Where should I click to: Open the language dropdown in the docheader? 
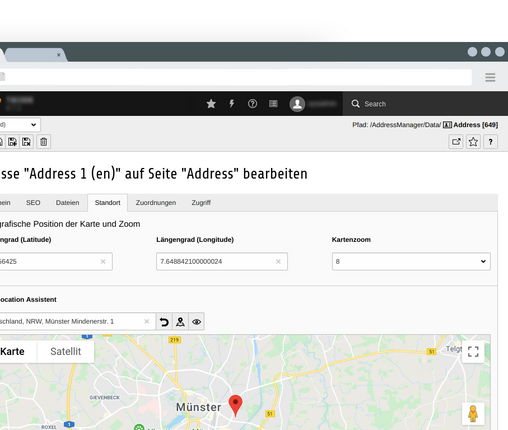click(x=19, y=125)
